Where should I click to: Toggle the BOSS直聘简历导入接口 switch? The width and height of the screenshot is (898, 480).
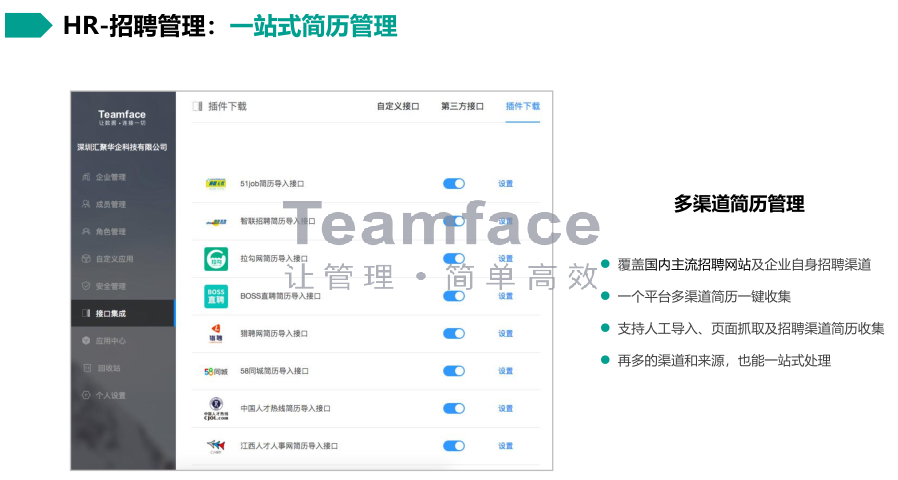point(454,296)
